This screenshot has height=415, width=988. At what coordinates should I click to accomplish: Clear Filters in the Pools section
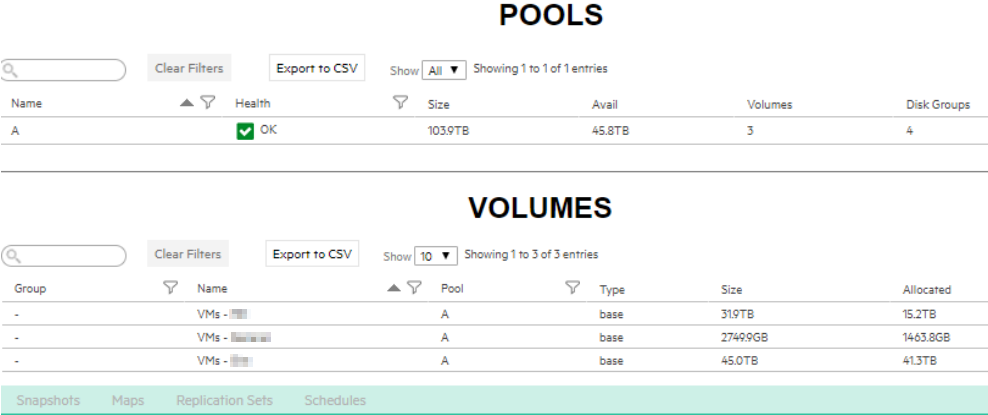(188, 68)
